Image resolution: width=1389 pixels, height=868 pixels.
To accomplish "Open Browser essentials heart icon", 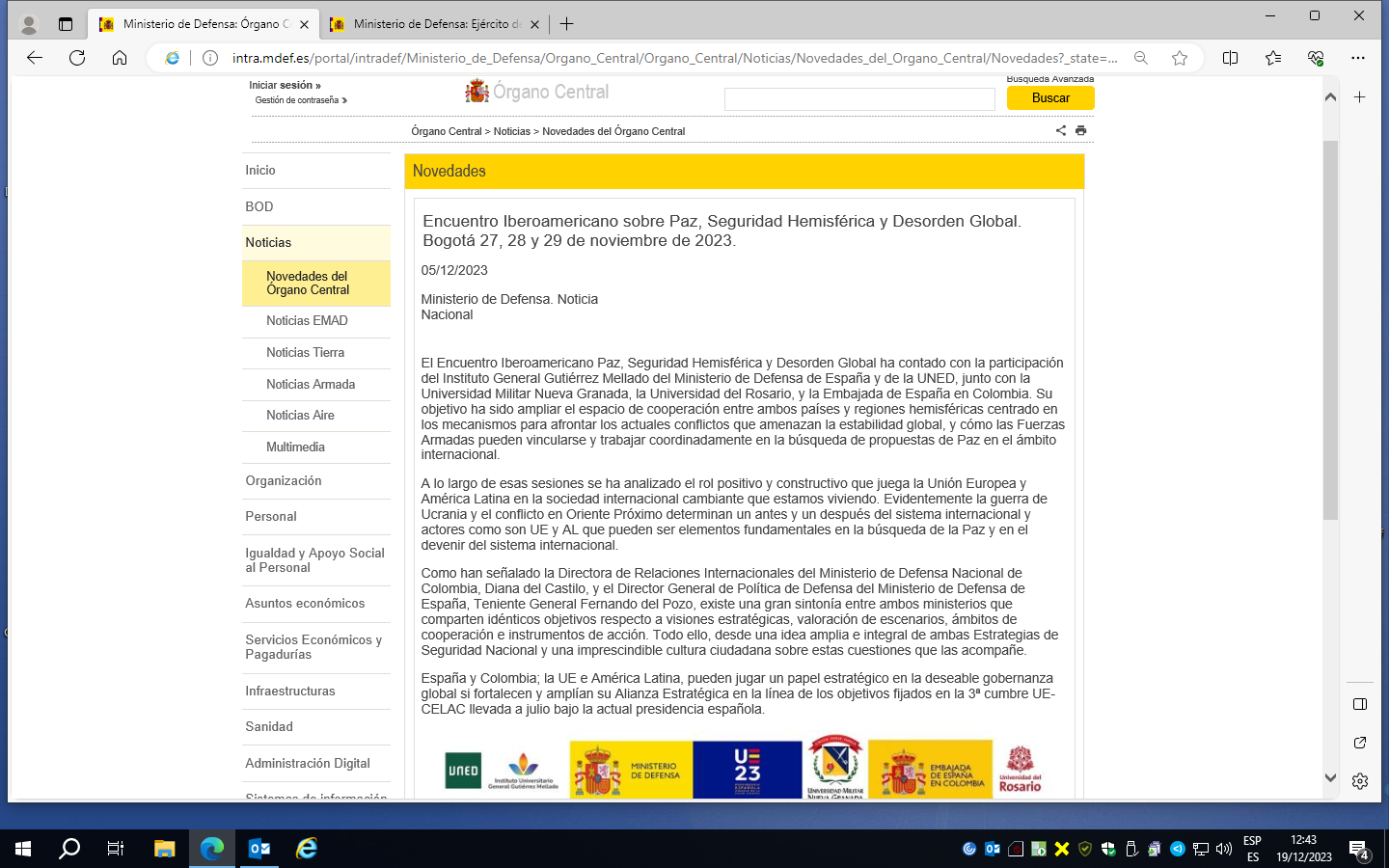I will (x=1316, y=58).
